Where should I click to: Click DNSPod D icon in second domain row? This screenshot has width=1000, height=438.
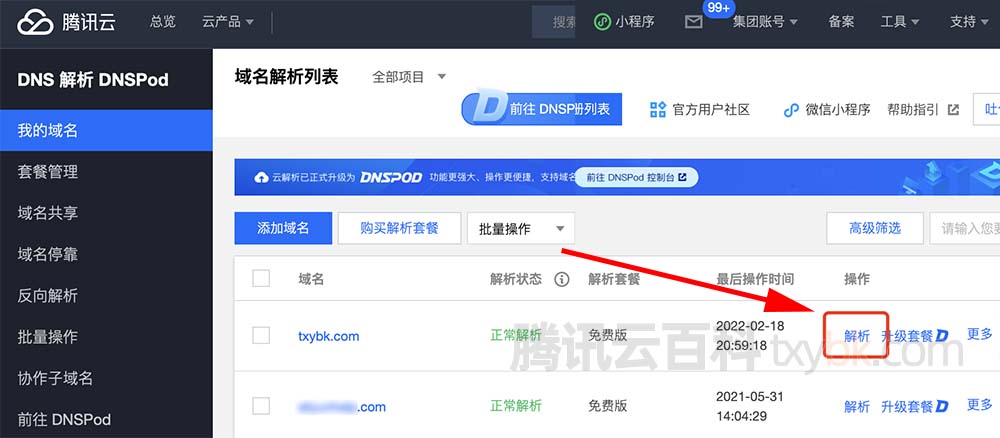pos(942,406)
